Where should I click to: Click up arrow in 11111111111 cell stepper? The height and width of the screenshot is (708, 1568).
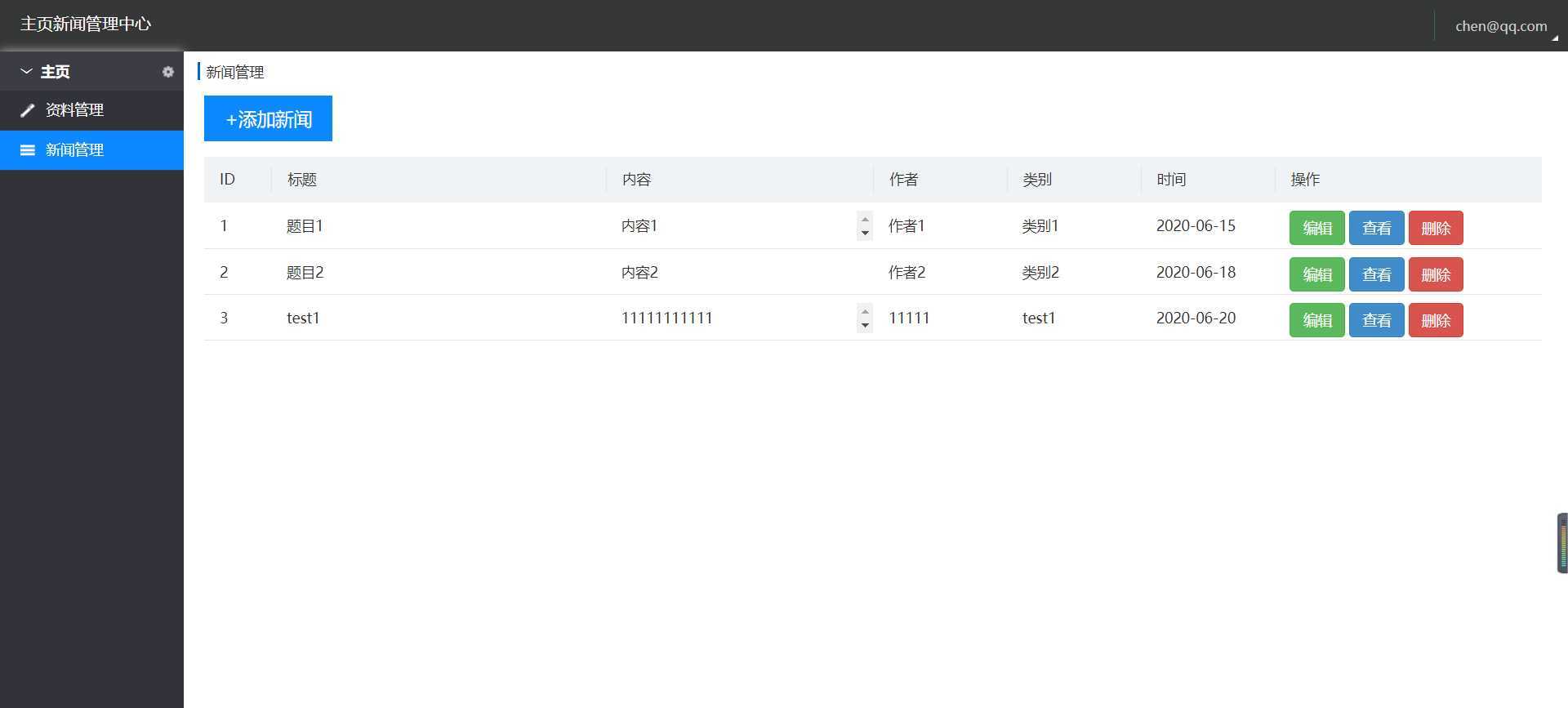(x=865, y=311)
